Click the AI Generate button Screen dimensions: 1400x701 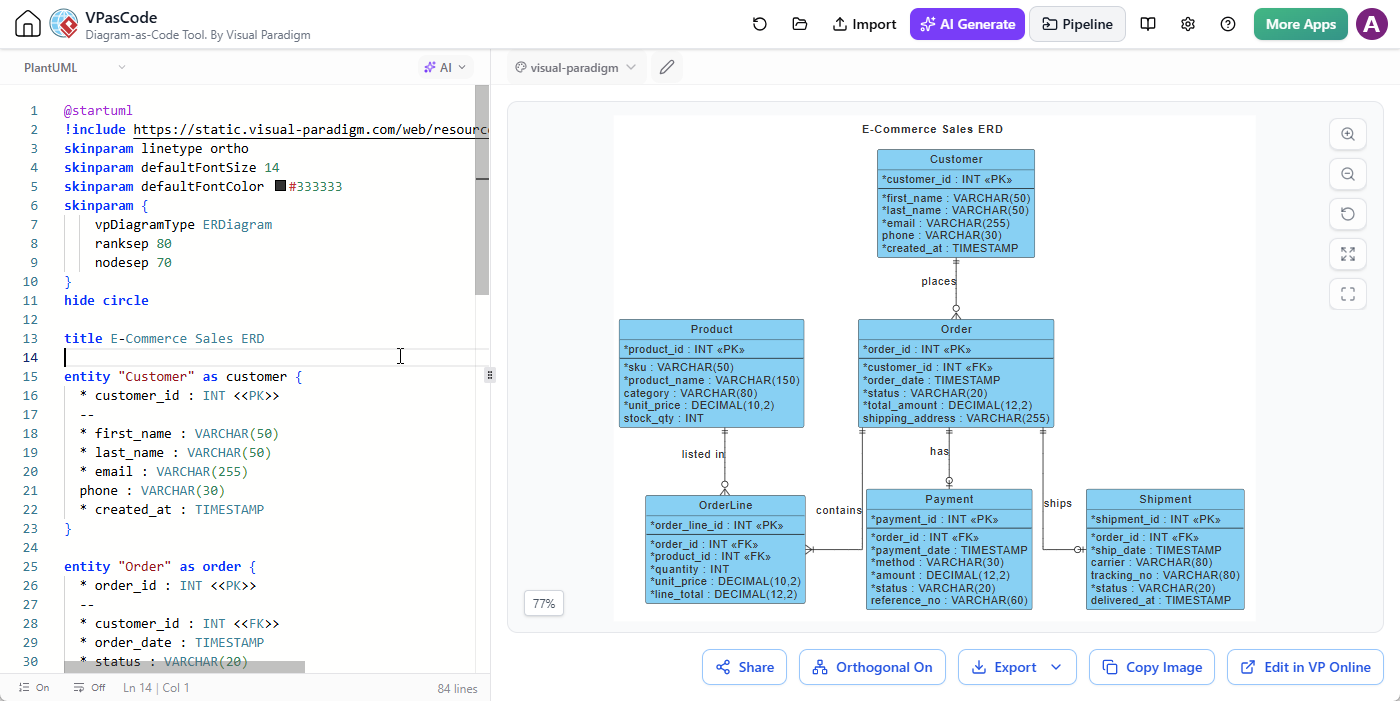click(x=967, y=24)
